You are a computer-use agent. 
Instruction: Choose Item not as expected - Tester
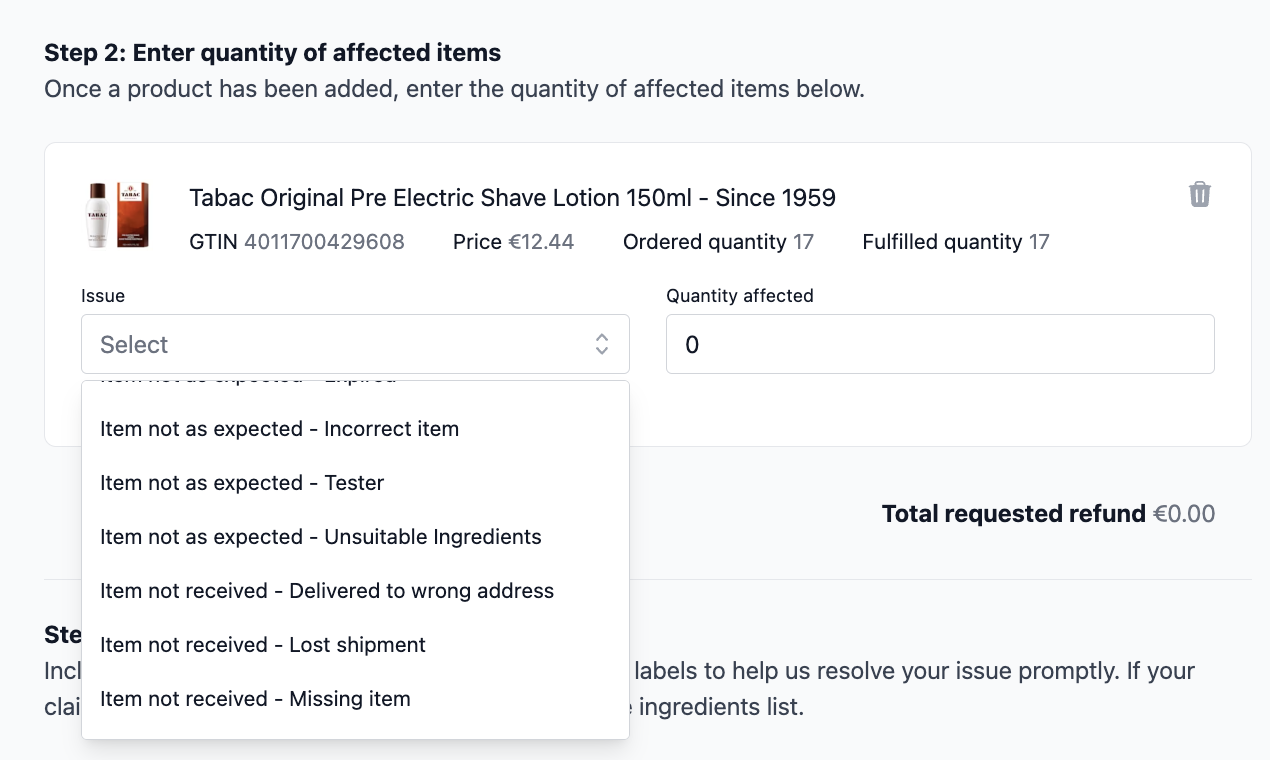click(355, 483)
